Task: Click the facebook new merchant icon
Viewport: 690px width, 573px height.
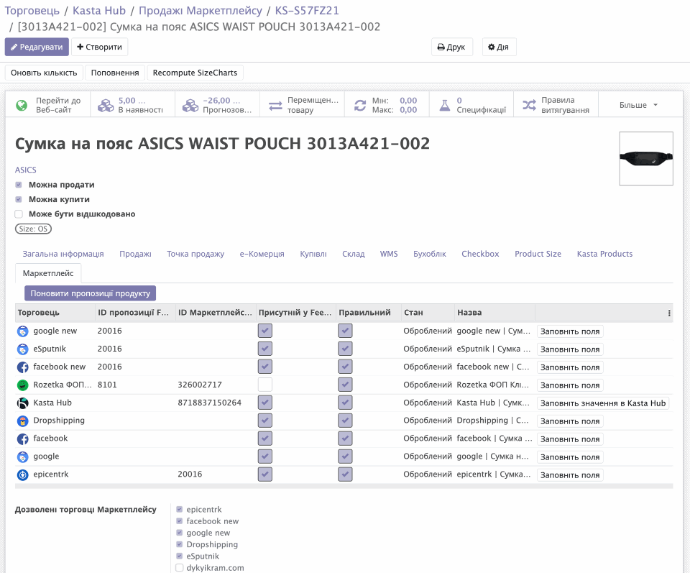Action: click(x=22, y=367)
